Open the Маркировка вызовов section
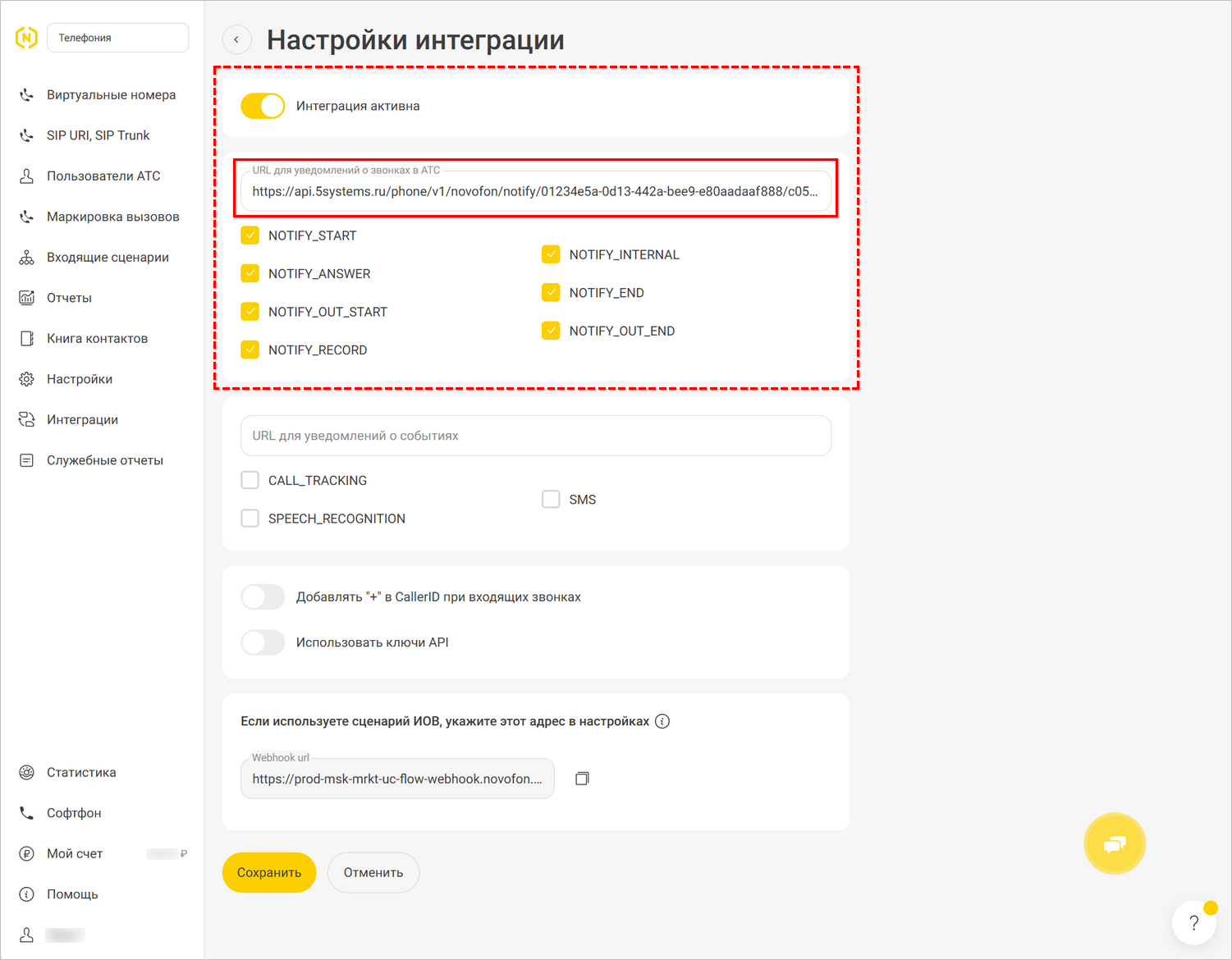This screenshot has width=1232, height=960. (26, 216)
